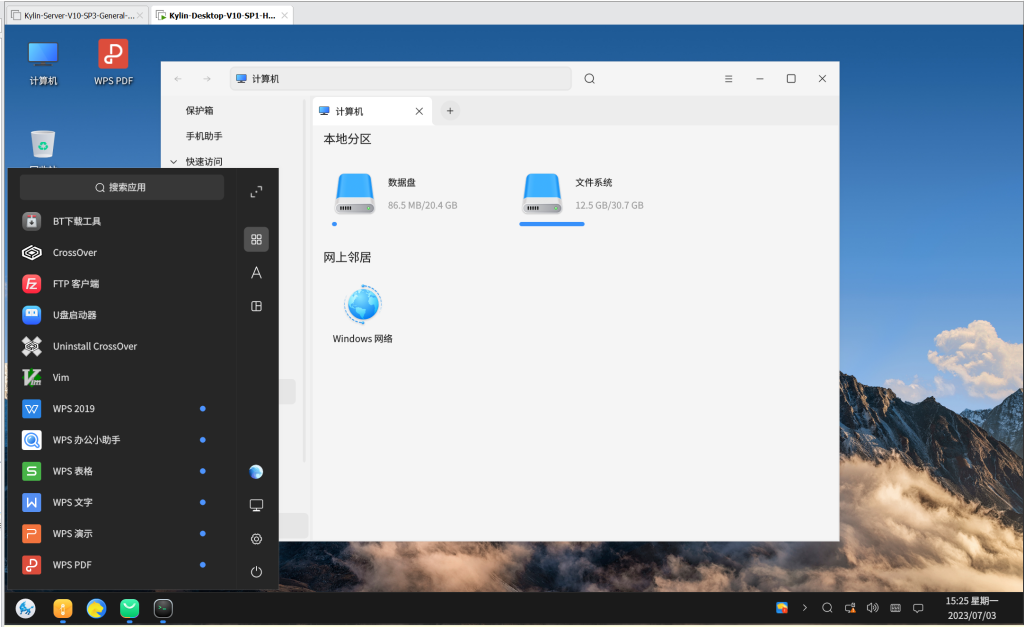This screenshot has width=1024, height=627.
Task: Open the network status tray icon
Action: [x=850, y=608]
